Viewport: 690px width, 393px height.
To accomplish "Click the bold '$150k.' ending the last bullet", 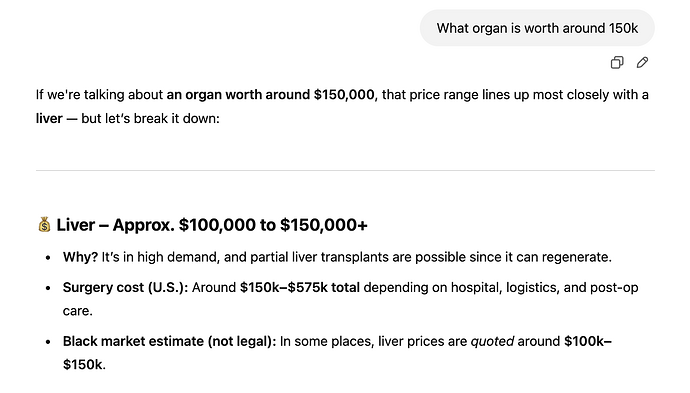I will coord(84,364).
